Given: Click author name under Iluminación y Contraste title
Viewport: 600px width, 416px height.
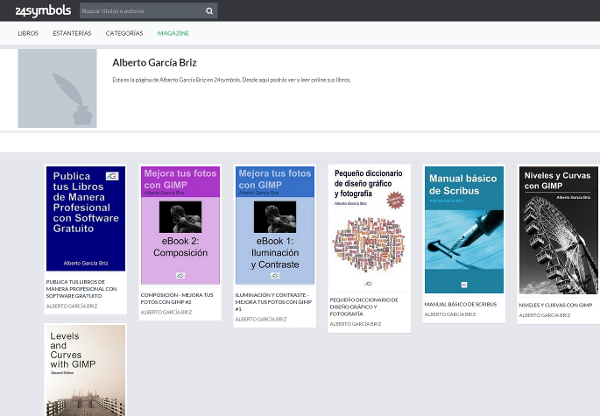Looking at the screenshot, I should click(x=261, y=319).
